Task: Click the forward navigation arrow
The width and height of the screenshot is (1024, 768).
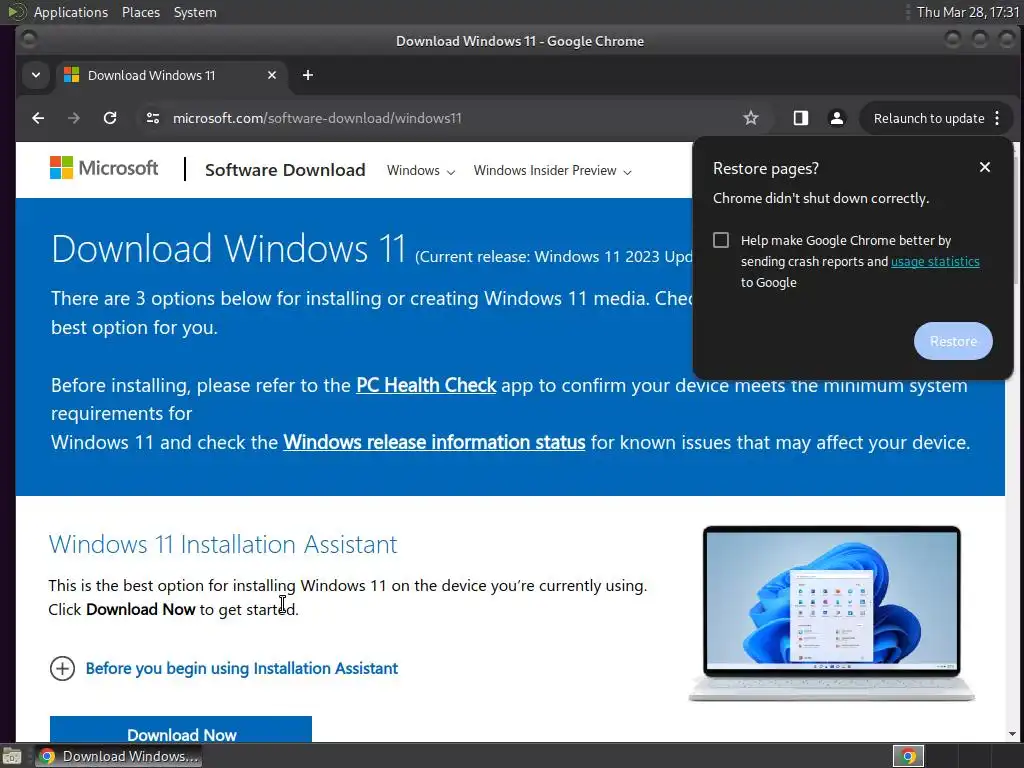Action: point(74,118)
